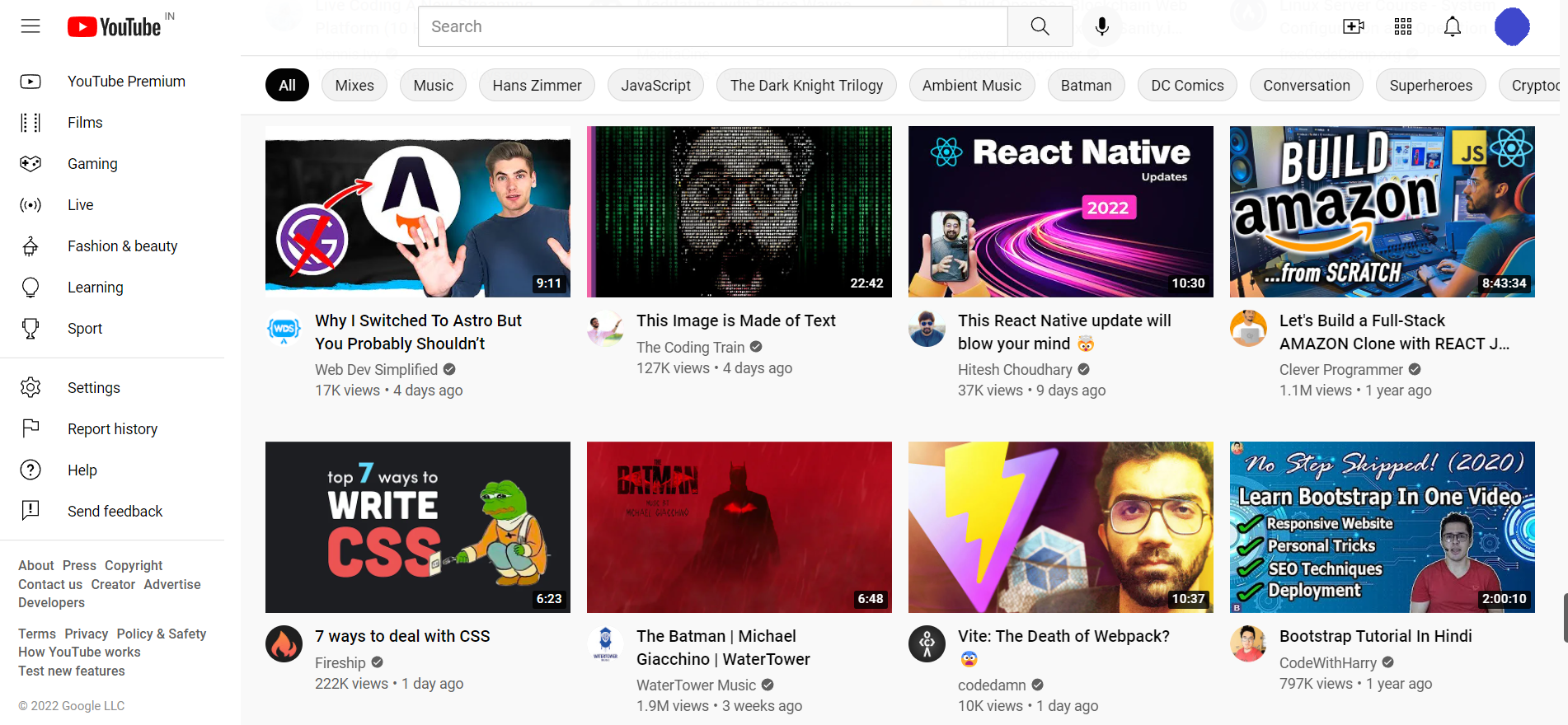Click Send feedback in sidebar
The width and height of the screenshot is (1568, 725).
click(x=115, y=512)
